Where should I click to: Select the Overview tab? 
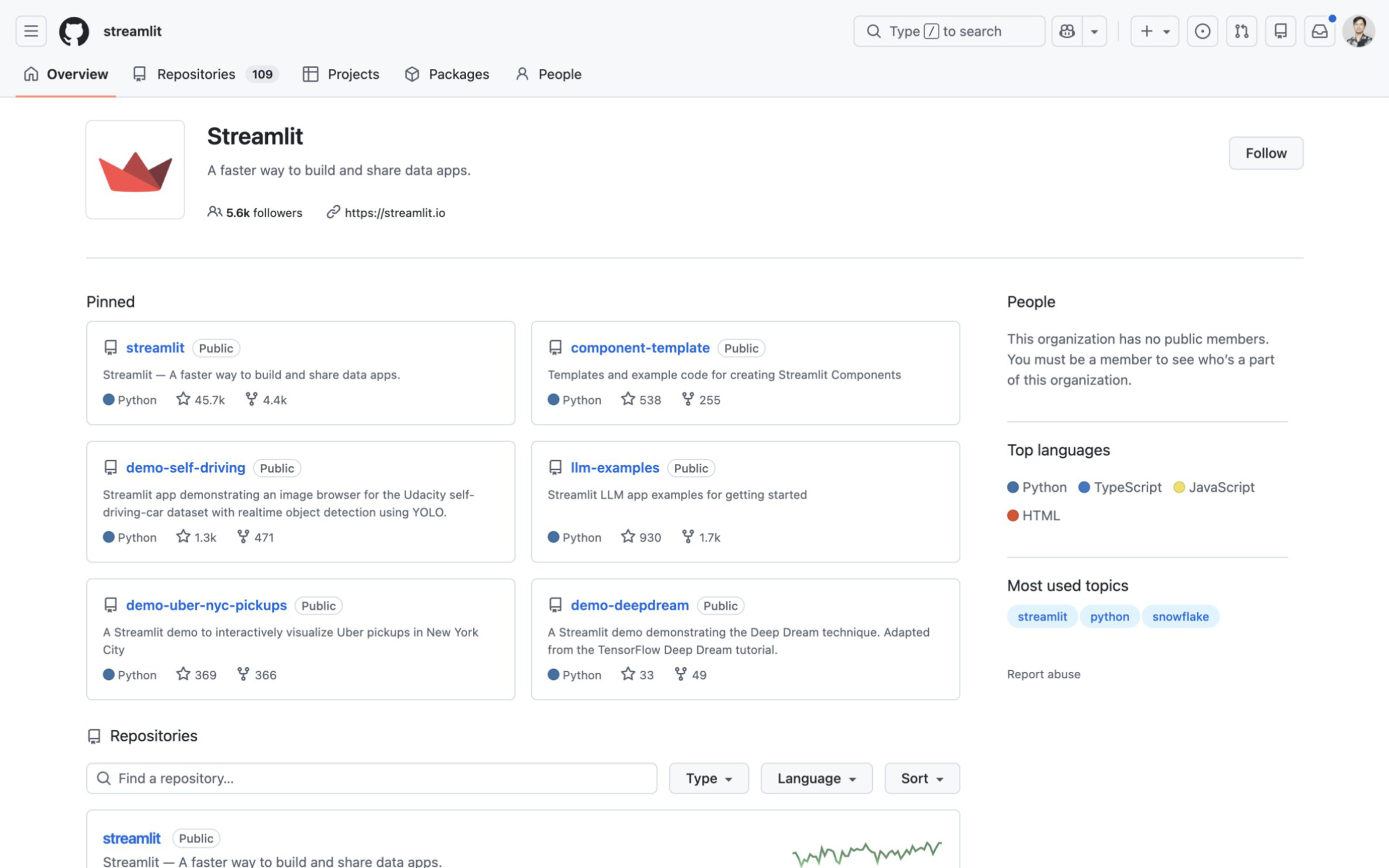[66, 74]
